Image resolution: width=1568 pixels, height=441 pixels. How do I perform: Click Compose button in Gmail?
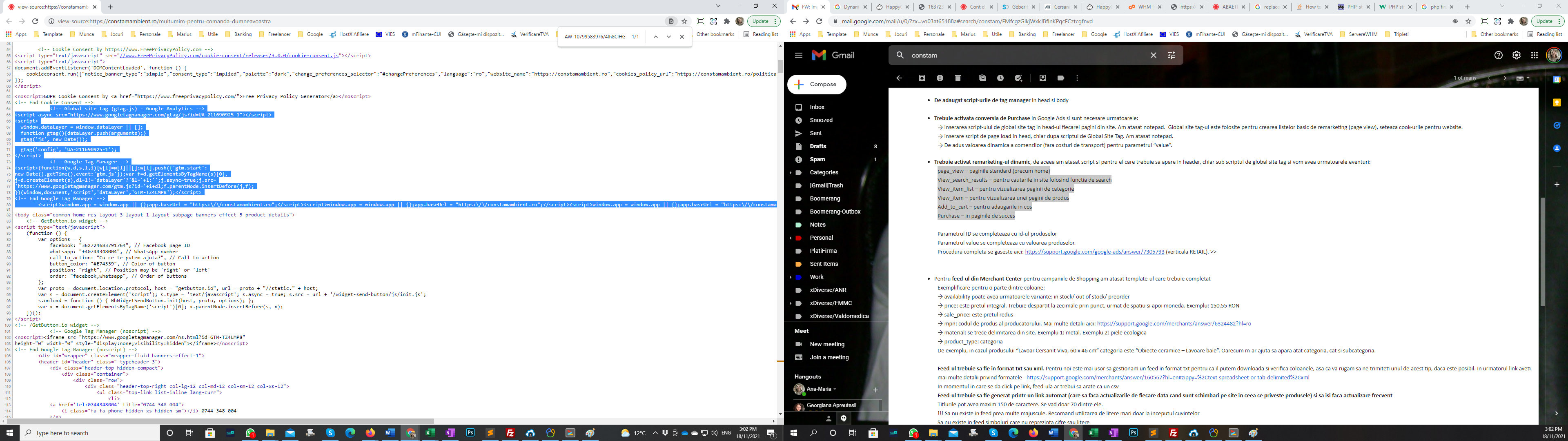pos(817,85)
